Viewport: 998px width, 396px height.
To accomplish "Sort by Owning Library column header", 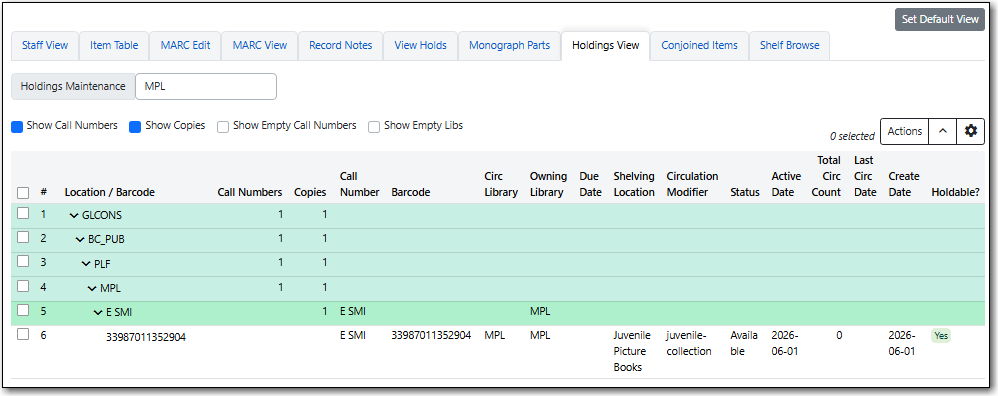I will (548, 184).
